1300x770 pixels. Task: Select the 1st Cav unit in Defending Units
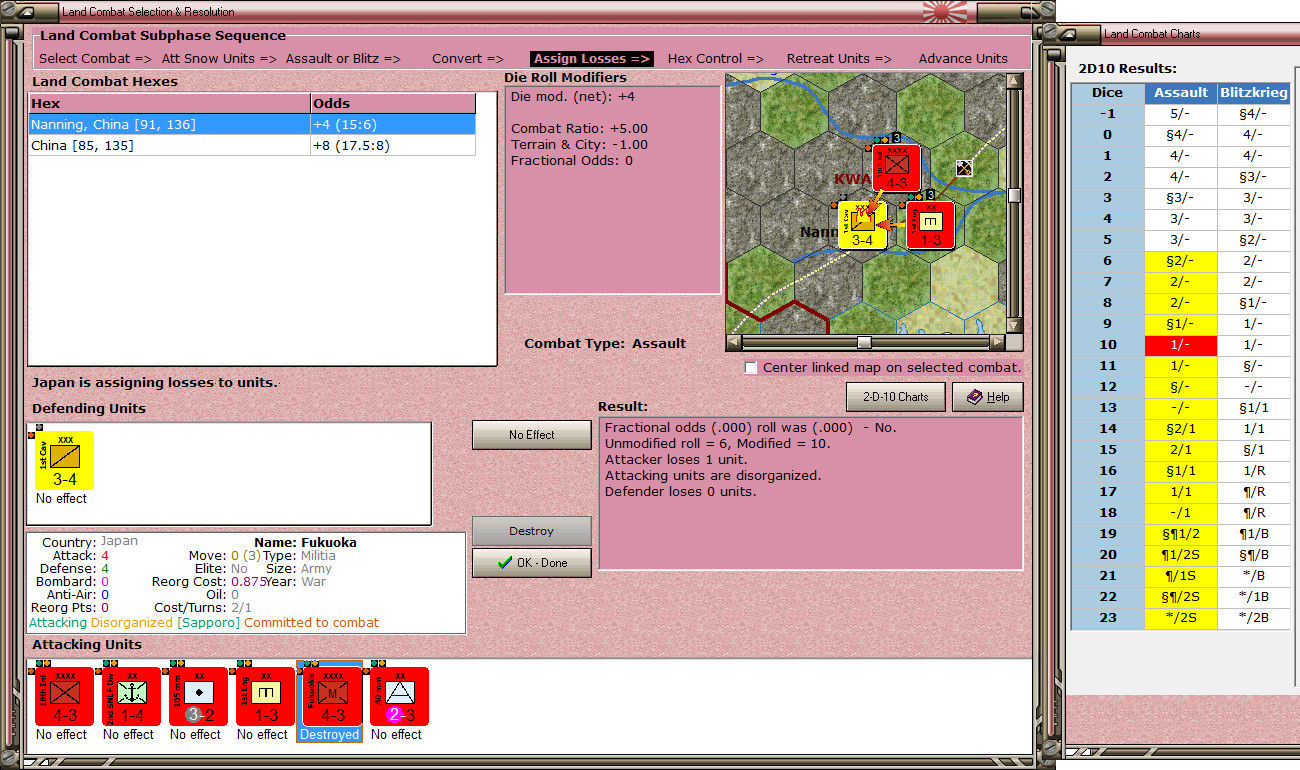64,461
